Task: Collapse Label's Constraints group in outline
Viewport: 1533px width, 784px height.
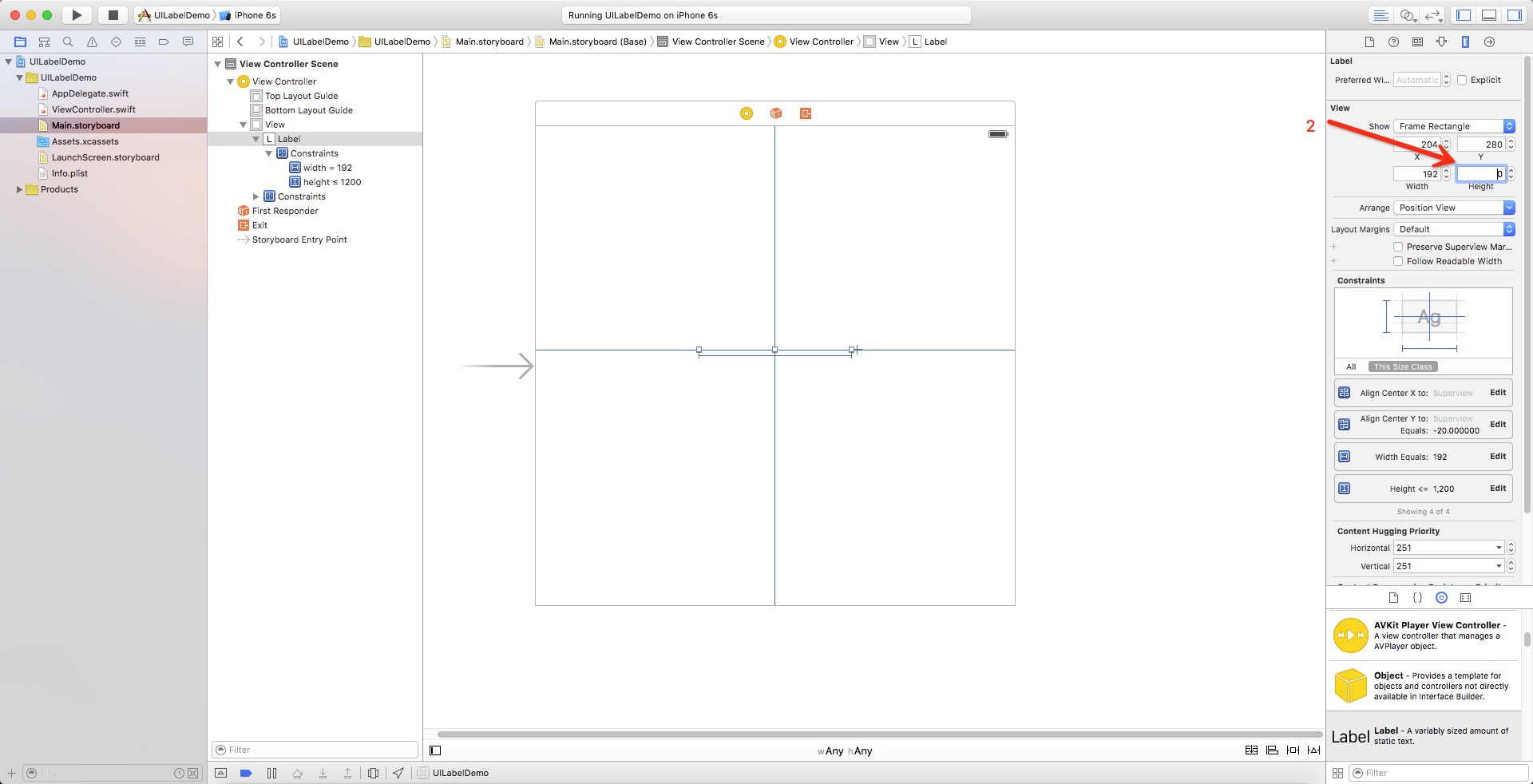Action: pyautogui.click(x=268, y=153)
